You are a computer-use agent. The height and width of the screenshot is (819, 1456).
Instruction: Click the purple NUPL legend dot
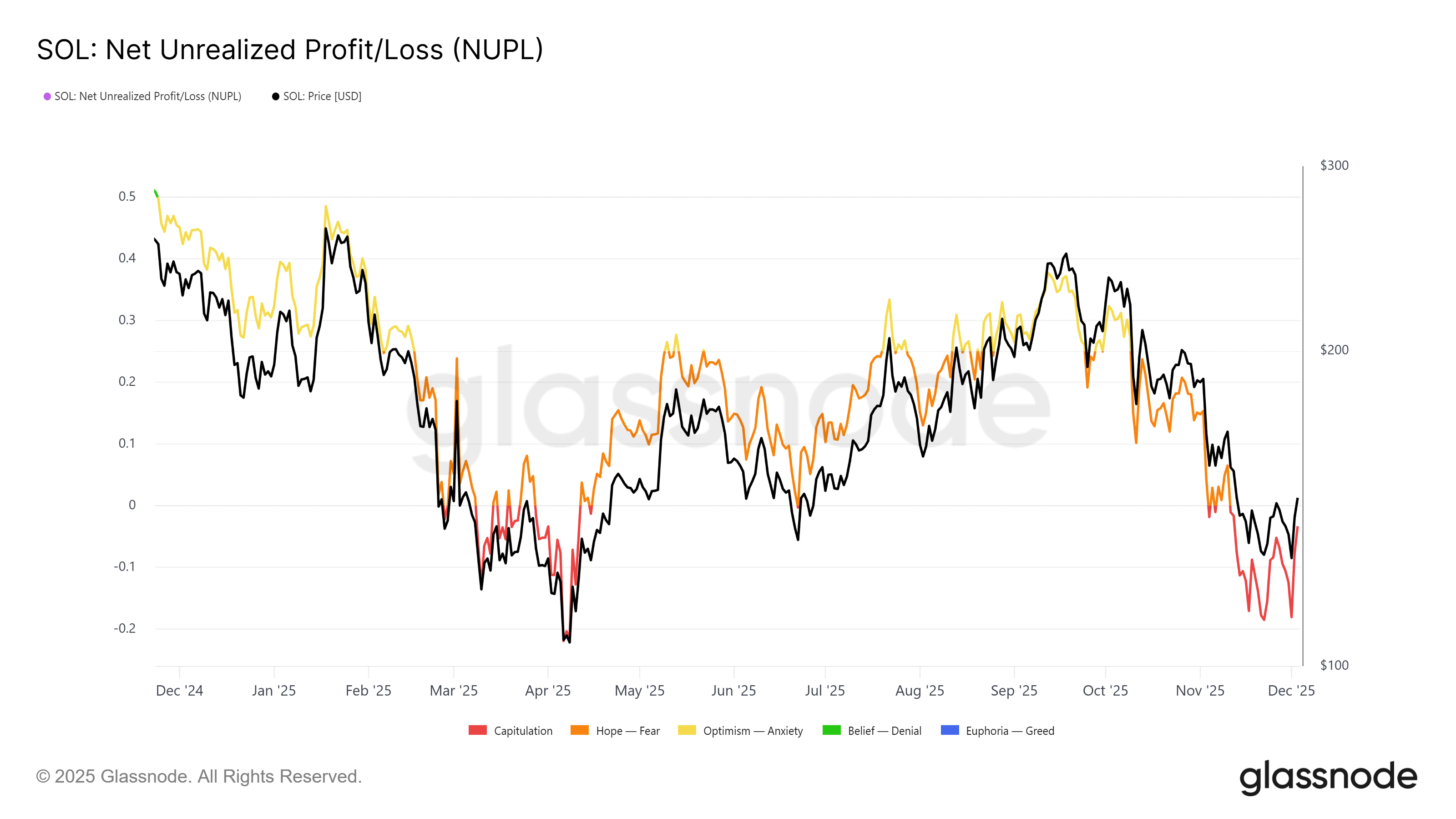pyautogui.click(x=47, y=96)
